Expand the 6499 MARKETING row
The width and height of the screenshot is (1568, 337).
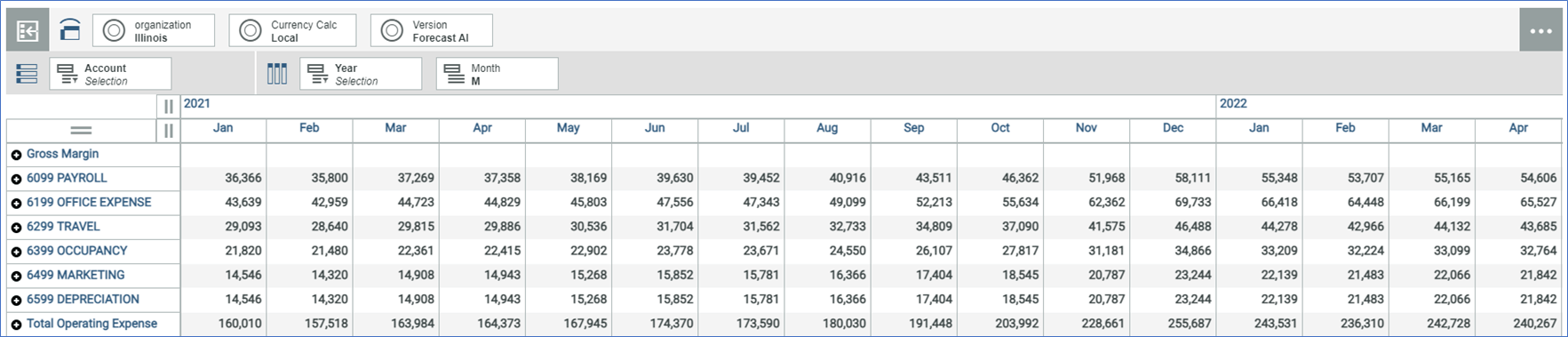(x=16, y=276)
